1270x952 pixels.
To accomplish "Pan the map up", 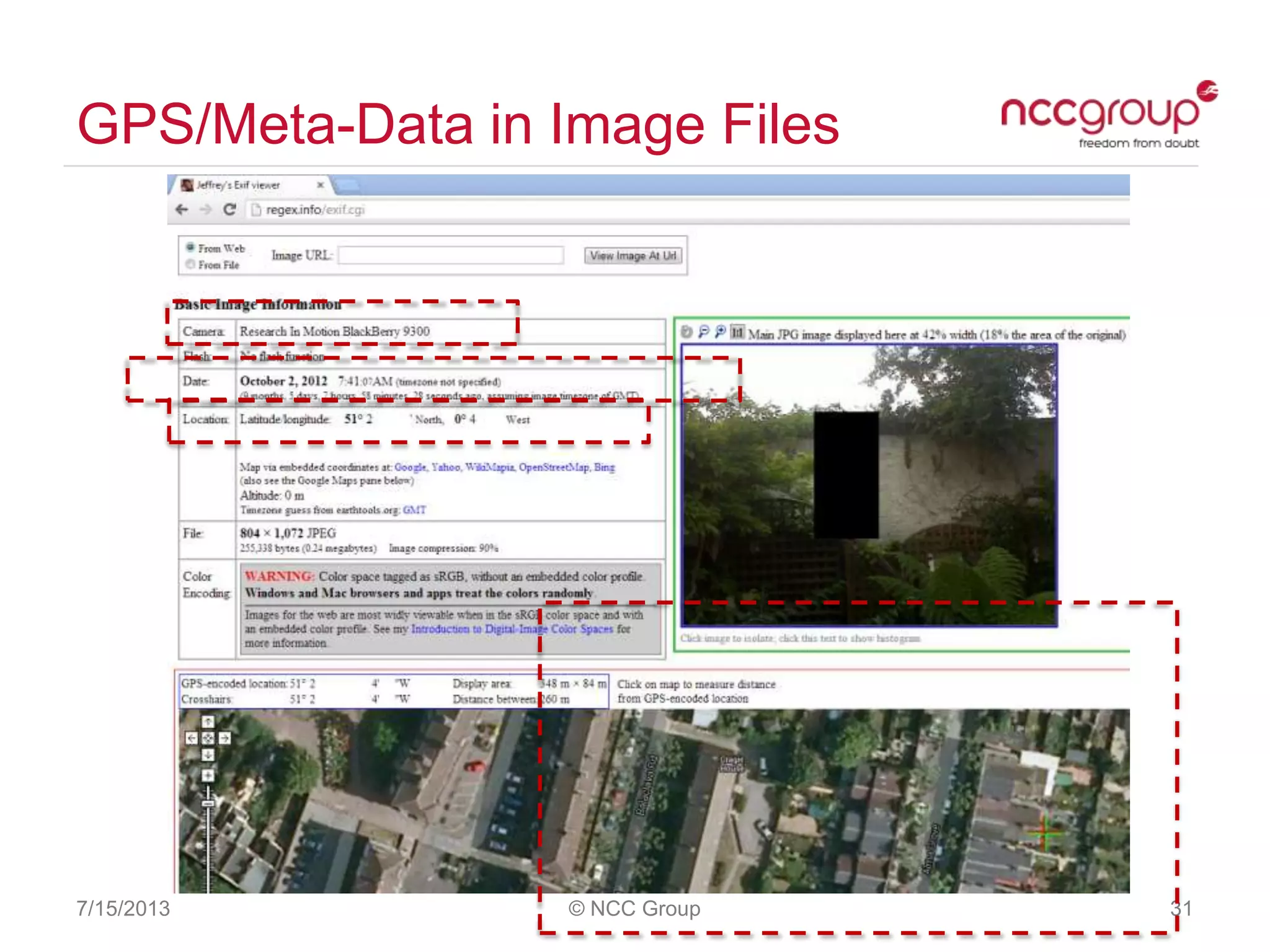I will (208, 721).
